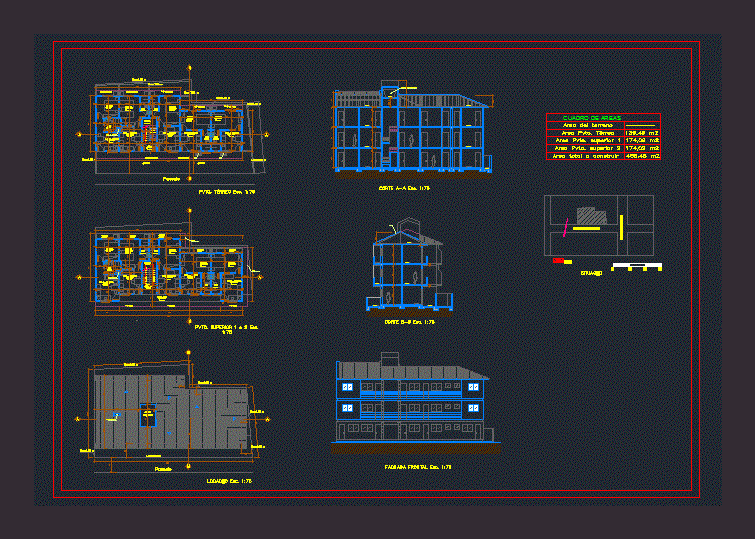Select the hatched building block on site plan

click(x=591, y=214)
